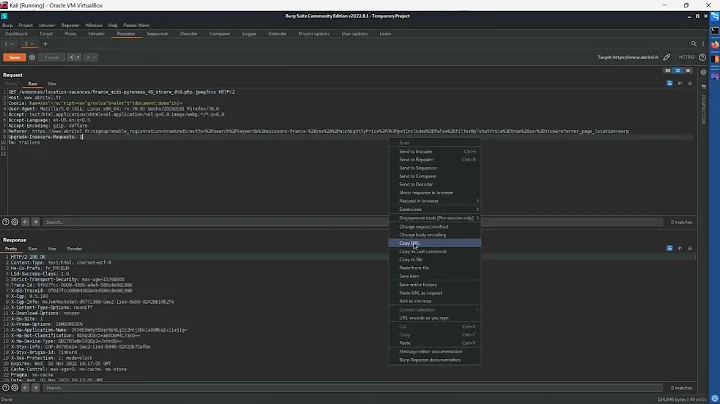Open Repeater send settings gear icon

coord(32,57)
